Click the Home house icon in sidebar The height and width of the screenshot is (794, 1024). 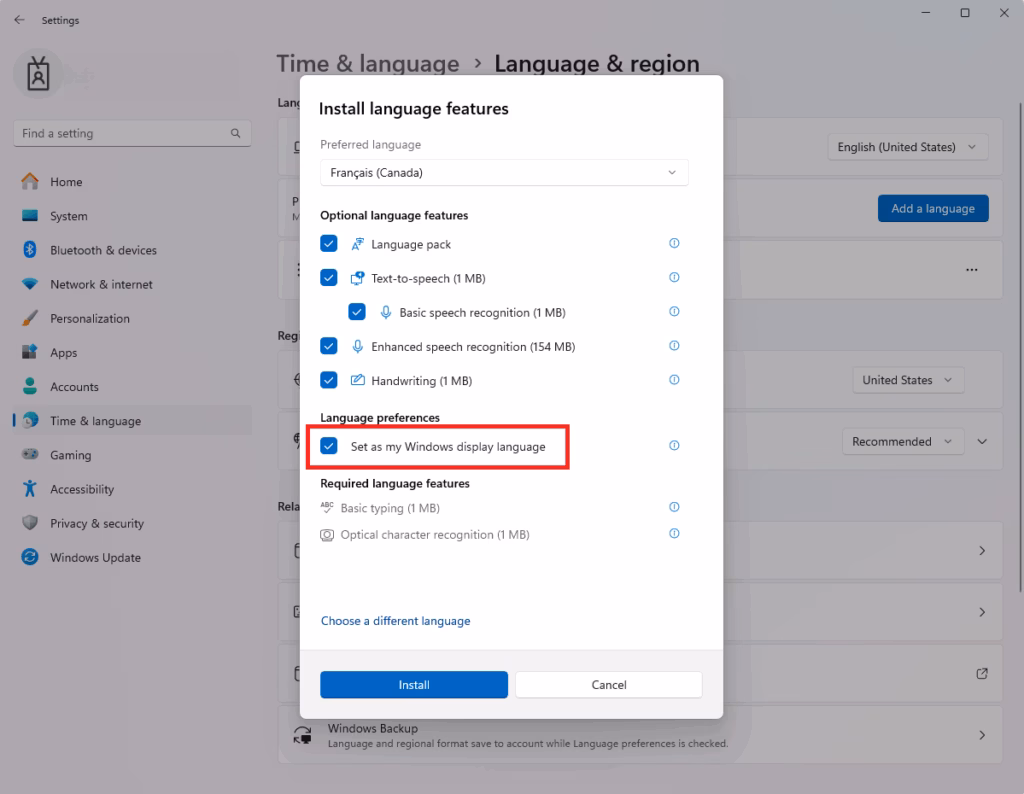point(30,182)
